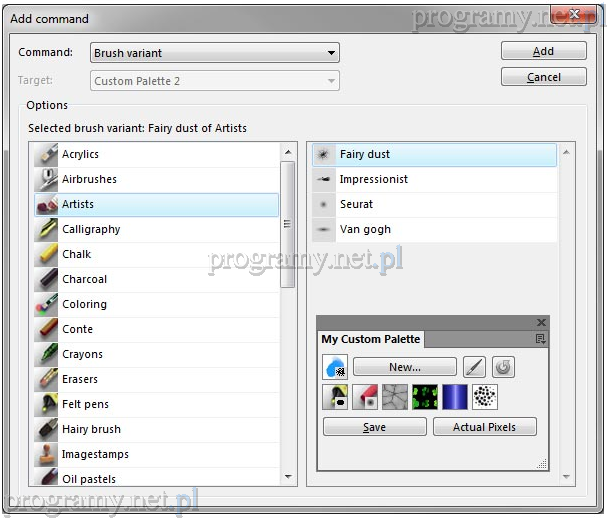Pick the Chalk brush category
Screen dimensions: 608x518
(76, 254)
